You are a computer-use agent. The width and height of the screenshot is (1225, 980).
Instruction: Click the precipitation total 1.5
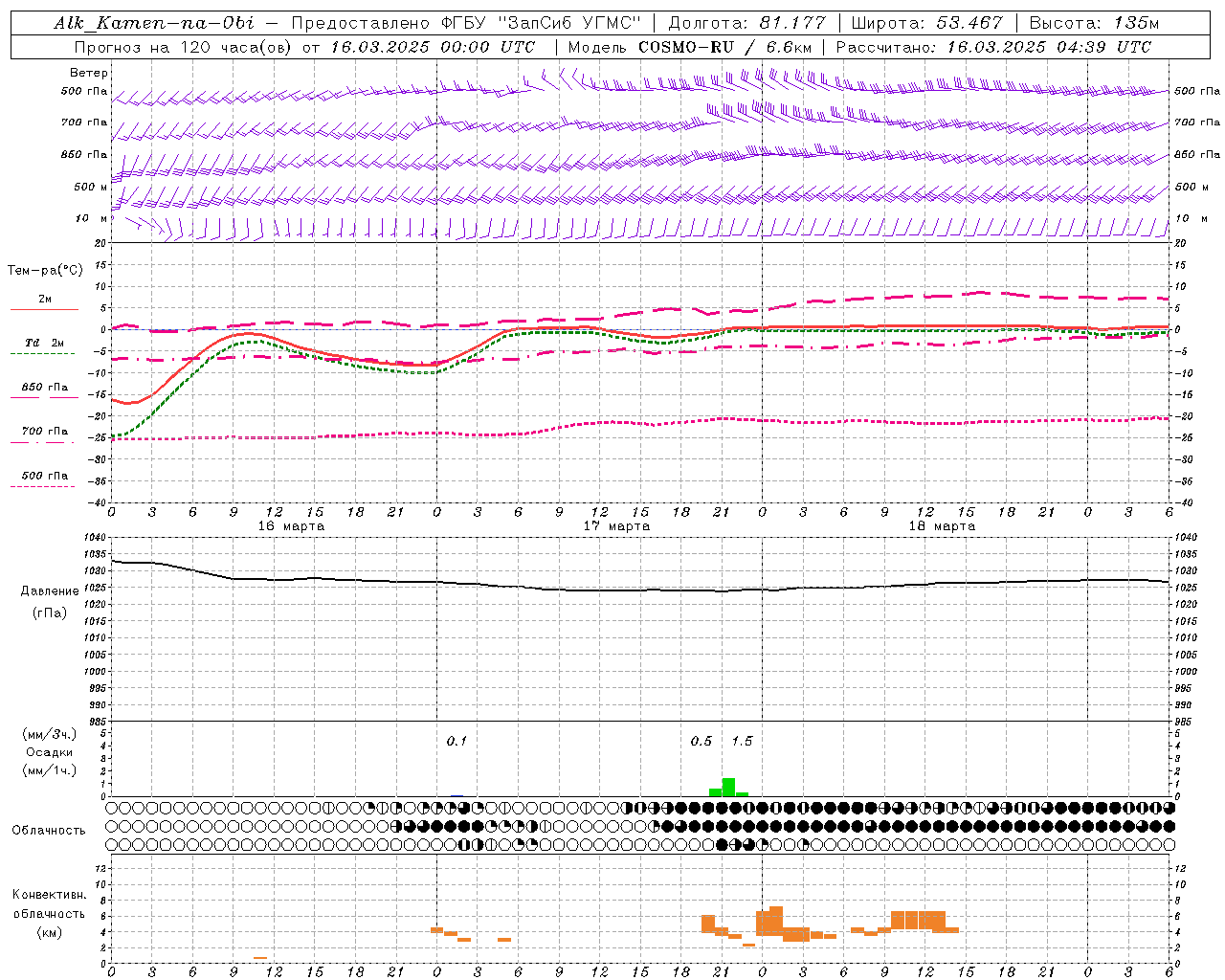[x=742, y=742]
